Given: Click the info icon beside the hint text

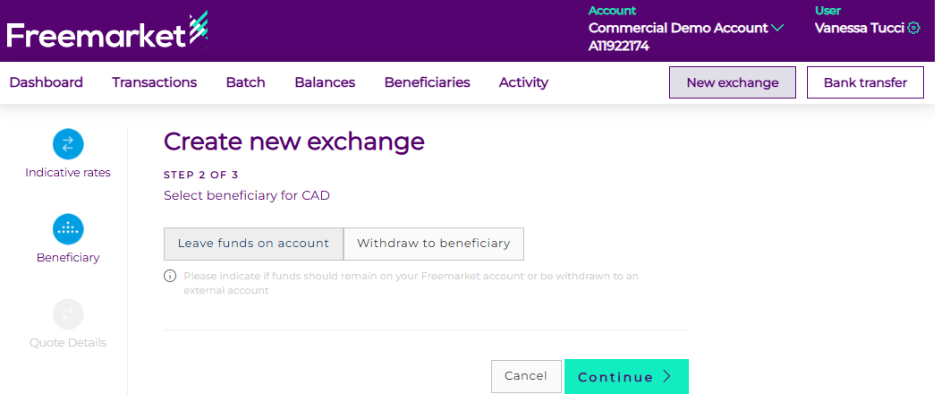Looking at the screenshot, I should [170, 276].
